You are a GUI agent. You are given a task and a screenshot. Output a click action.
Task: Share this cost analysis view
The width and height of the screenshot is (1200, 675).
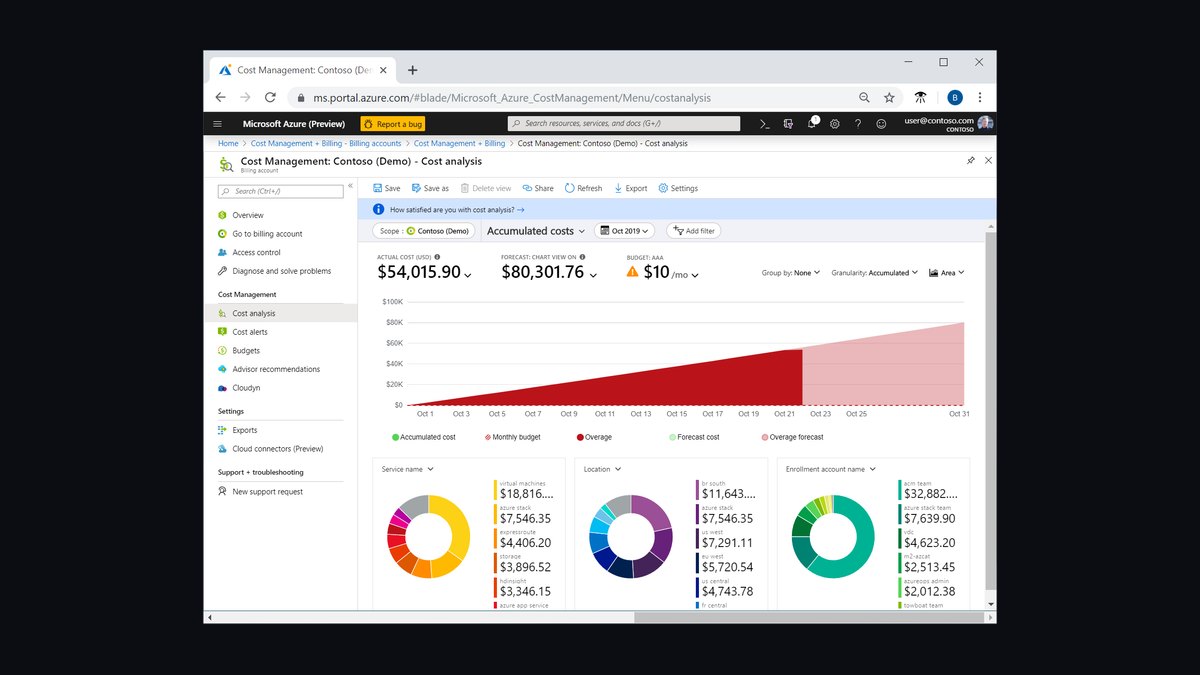[x=538, y=188]
